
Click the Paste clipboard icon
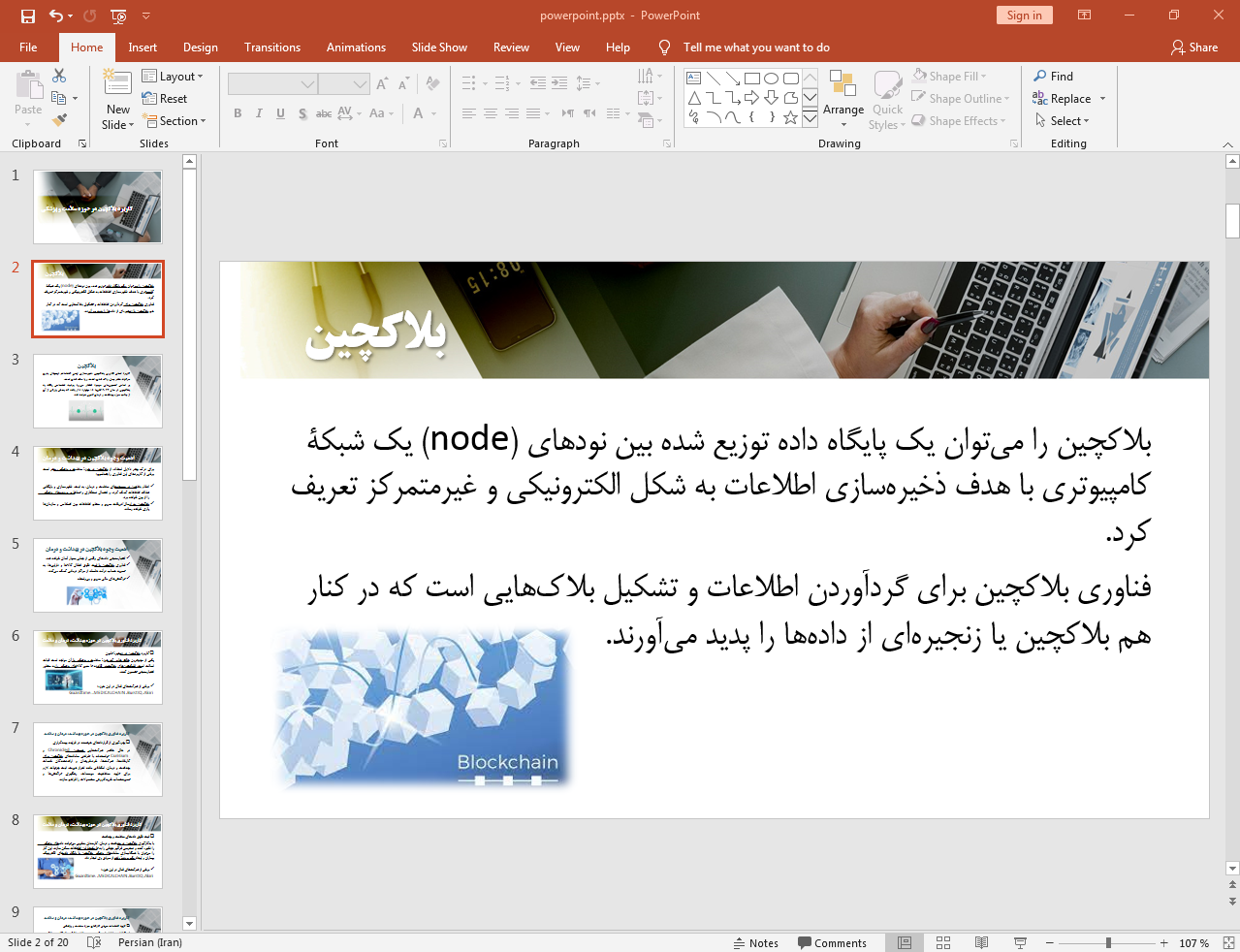pyautogui.click(x=28, y=84)
